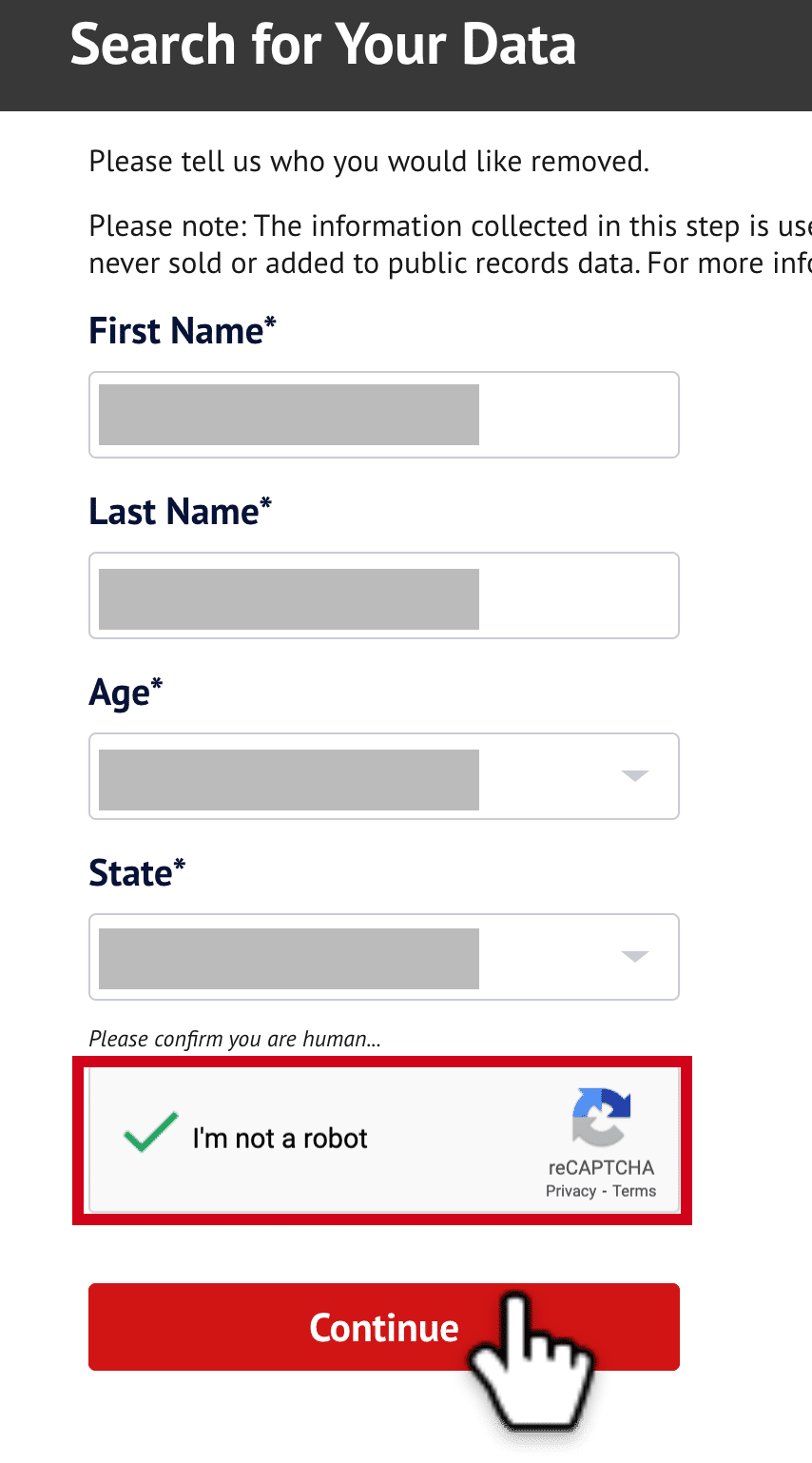This screenshot has width=812, height=1463.
Task: Click the First Name field label
Action: click(x=183, y=331)
